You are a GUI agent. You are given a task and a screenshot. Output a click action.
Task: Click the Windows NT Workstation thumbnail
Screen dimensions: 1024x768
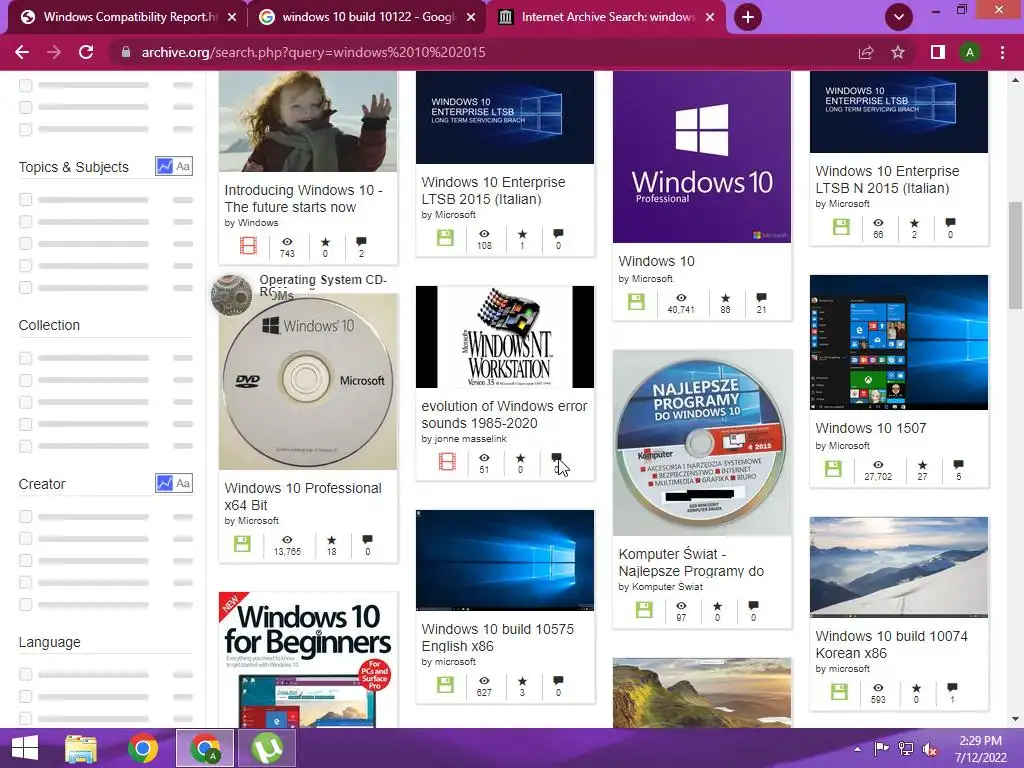pos(505,337)
